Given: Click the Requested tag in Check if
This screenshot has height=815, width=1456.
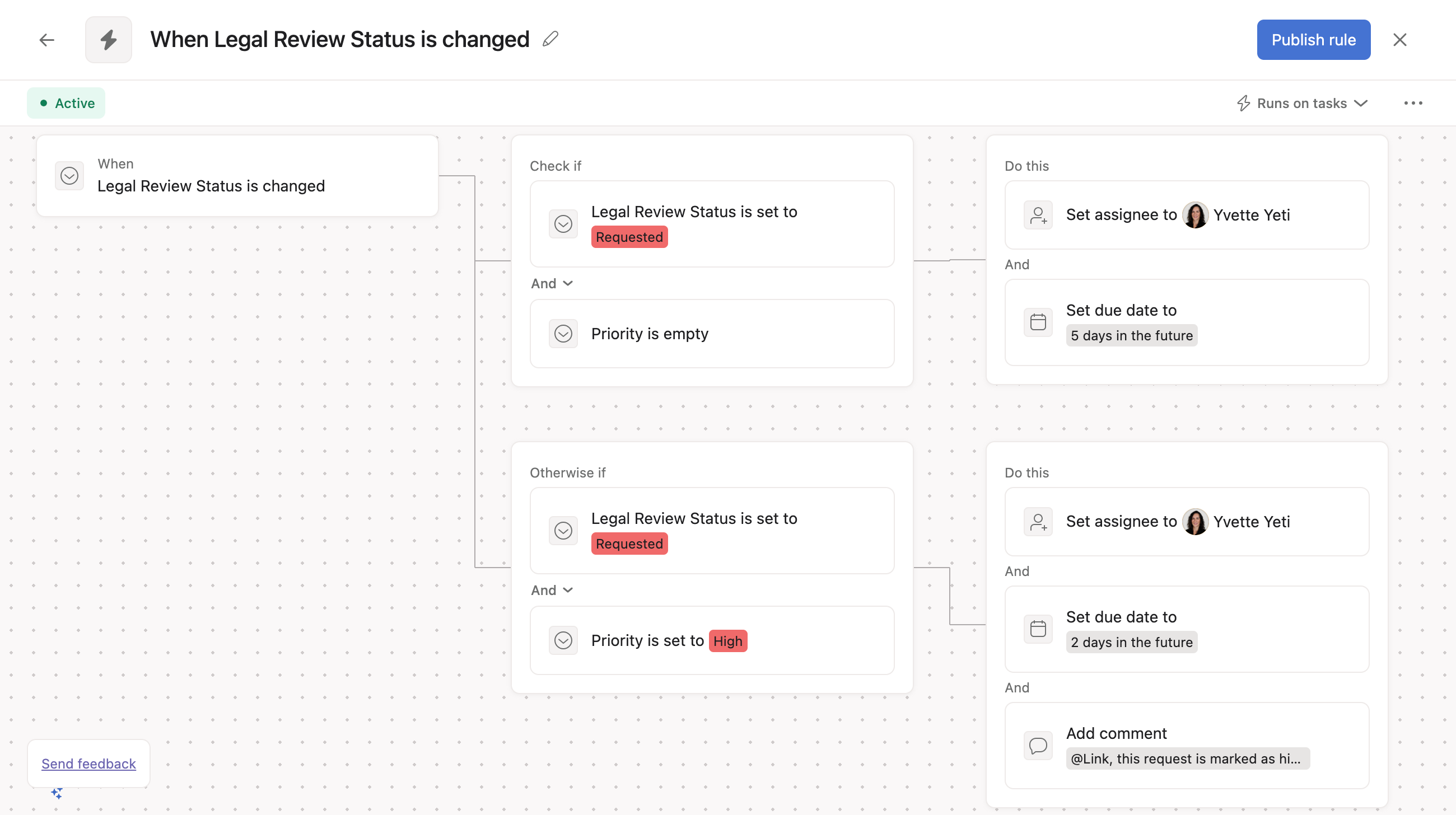Looking at the screenshot, I should pyautogui.click(x=629, y=237).
